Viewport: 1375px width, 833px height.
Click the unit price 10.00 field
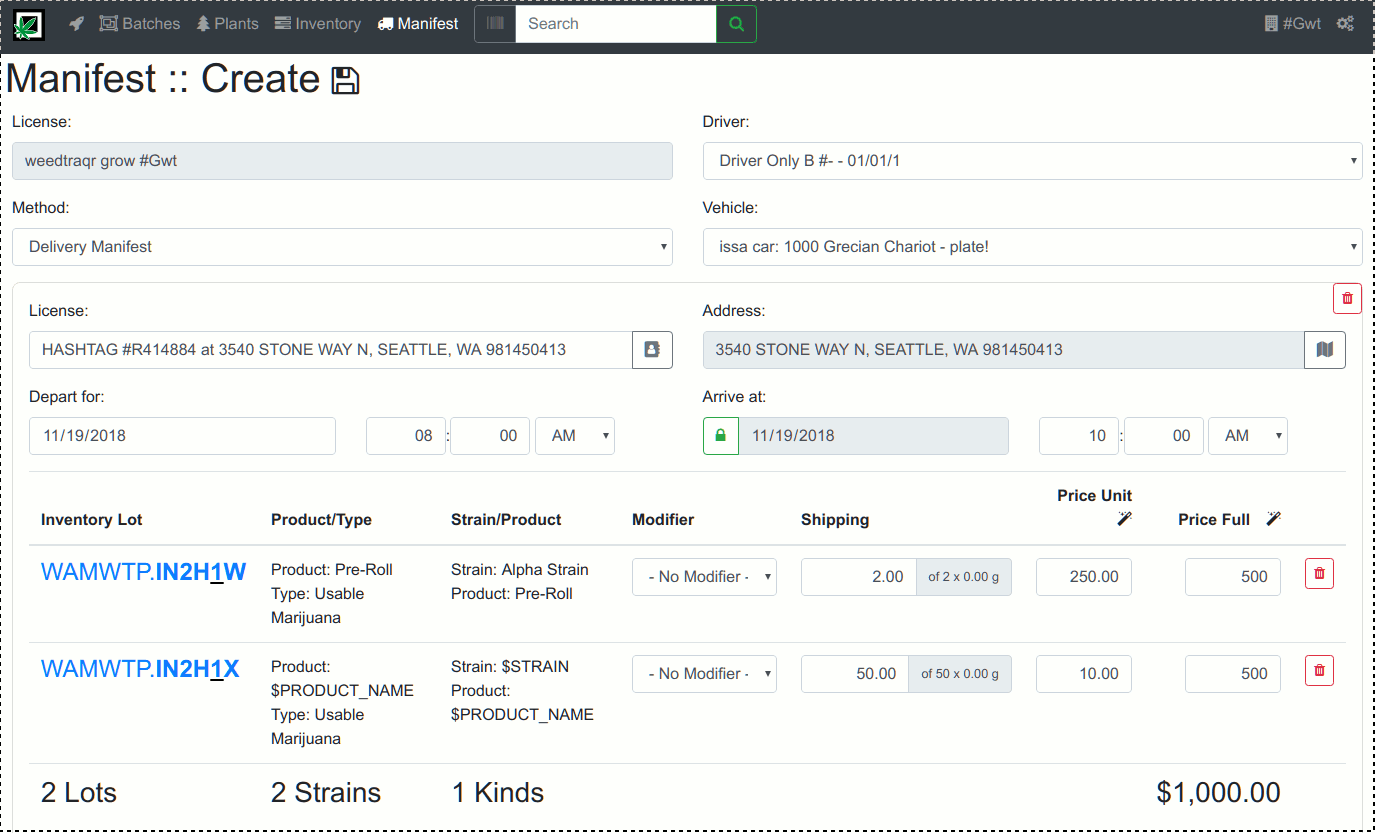click(1084, 674)
